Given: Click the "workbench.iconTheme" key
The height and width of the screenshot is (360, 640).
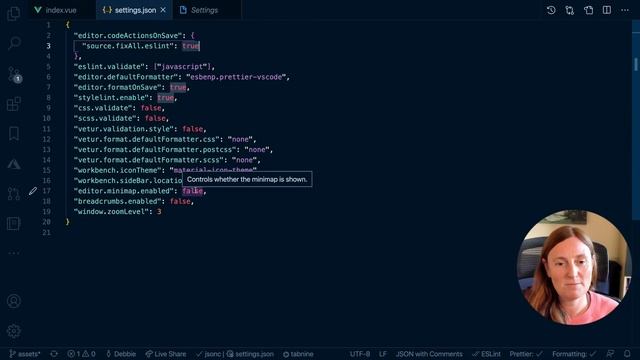Looking at the screenshot, I should (118, 170).
